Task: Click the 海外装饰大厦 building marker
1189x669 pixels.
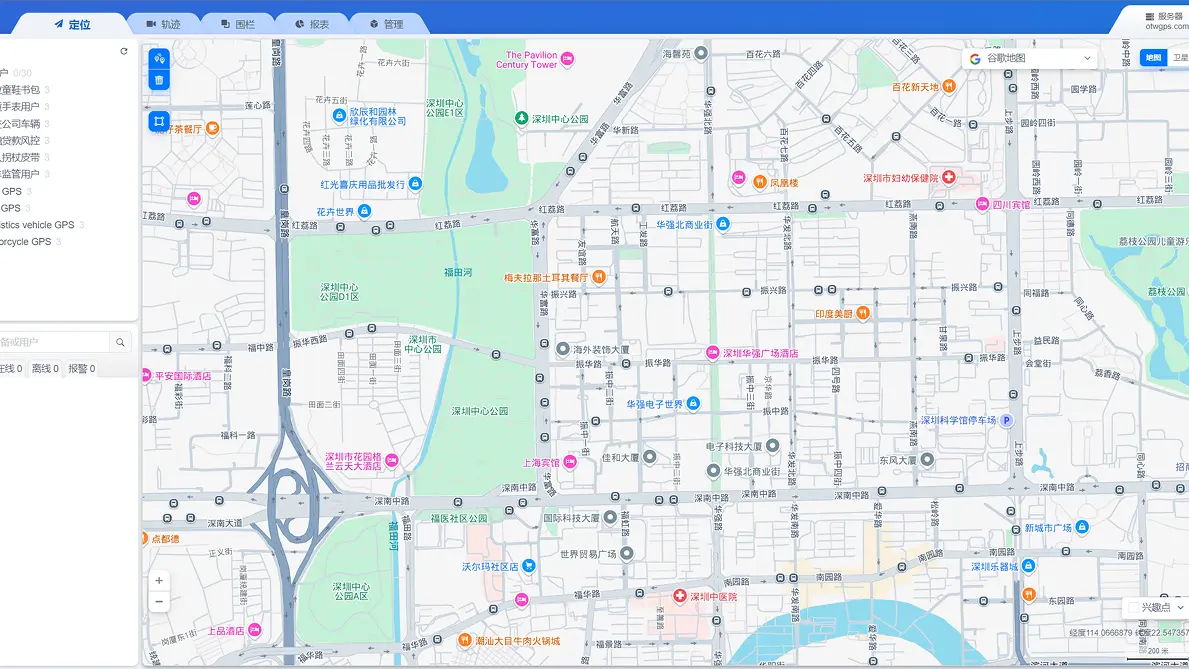Action: point(563,349)
